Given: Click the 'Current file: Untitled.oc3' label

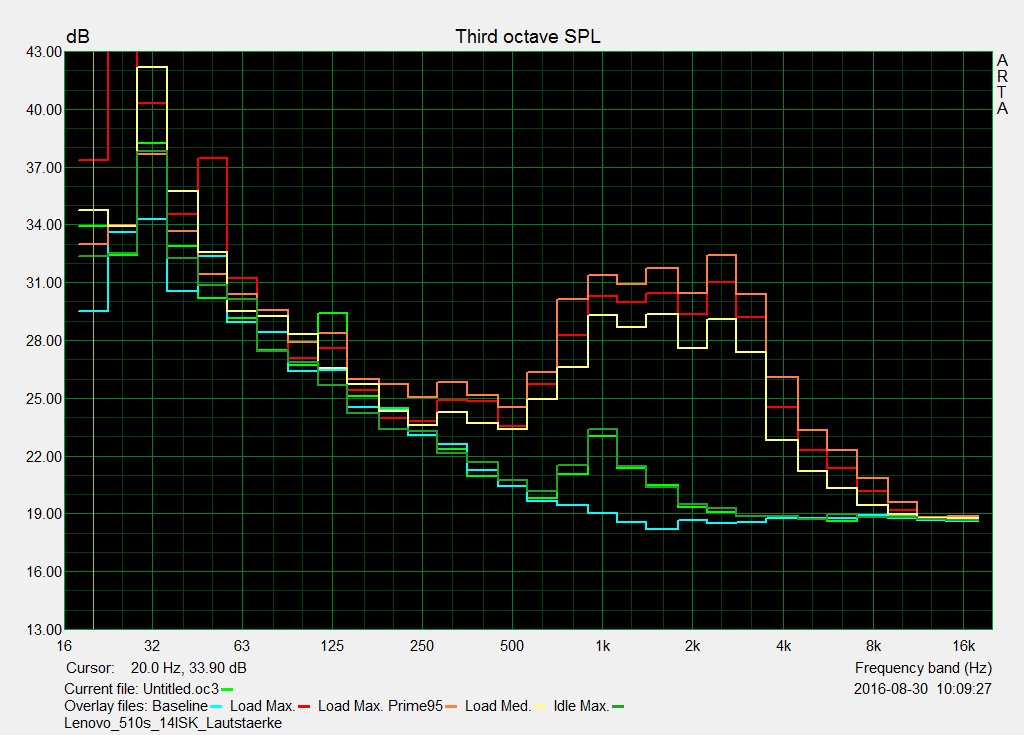Looking at the screenshot, I should tap(141, 689).
